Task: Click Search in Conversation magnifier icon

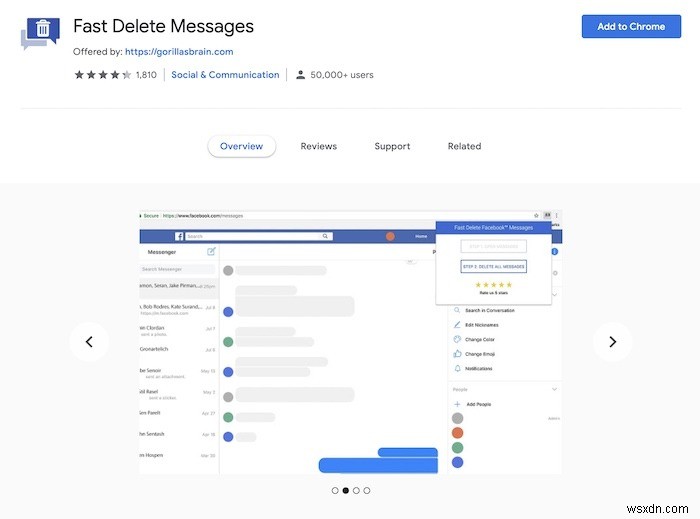Action: 457,310
